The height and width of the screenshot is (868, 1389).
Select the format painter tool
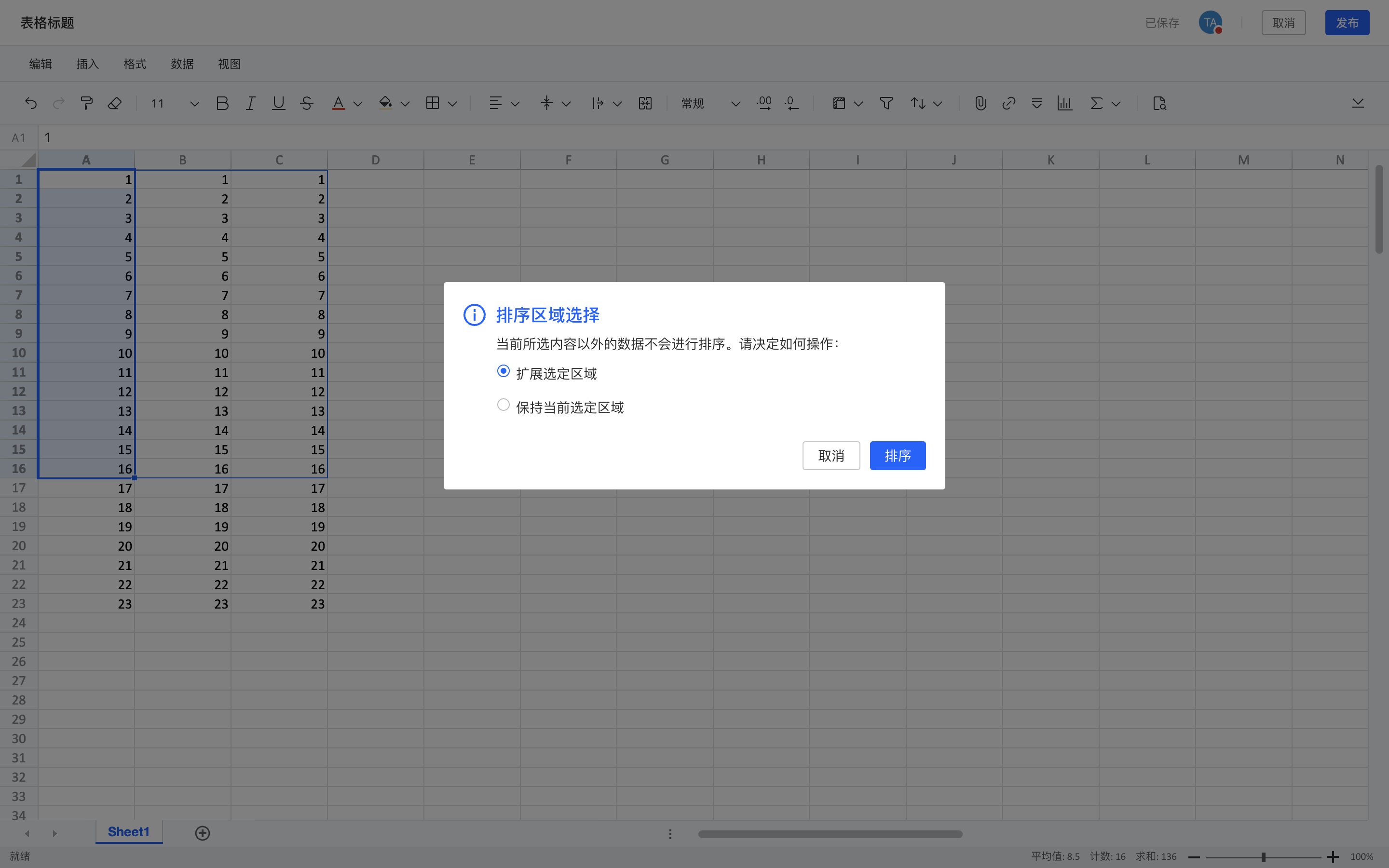click(x=87, y=103)
